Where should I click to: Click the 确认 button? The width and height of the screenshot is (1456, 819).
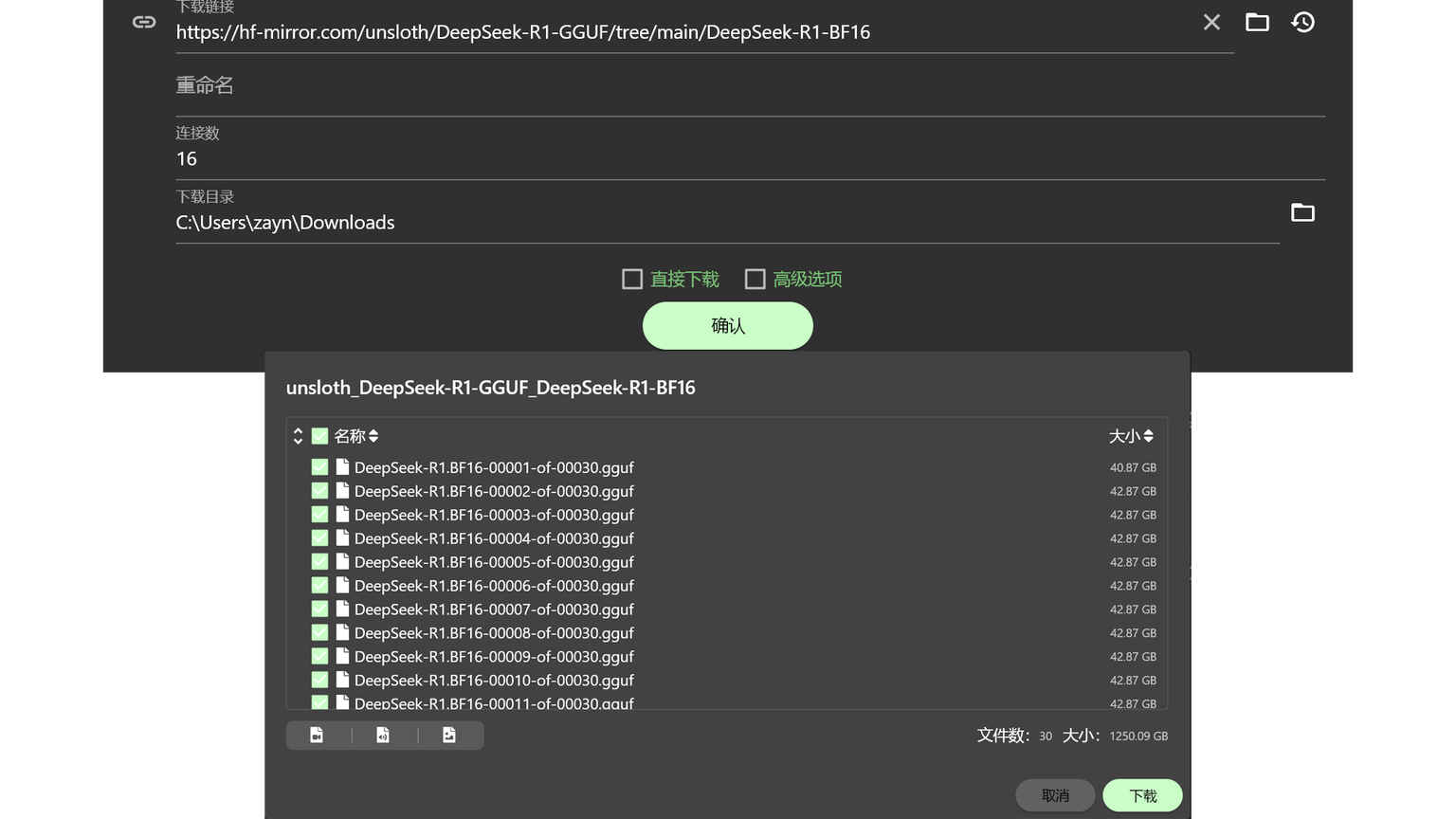click(x=728, y=326)
